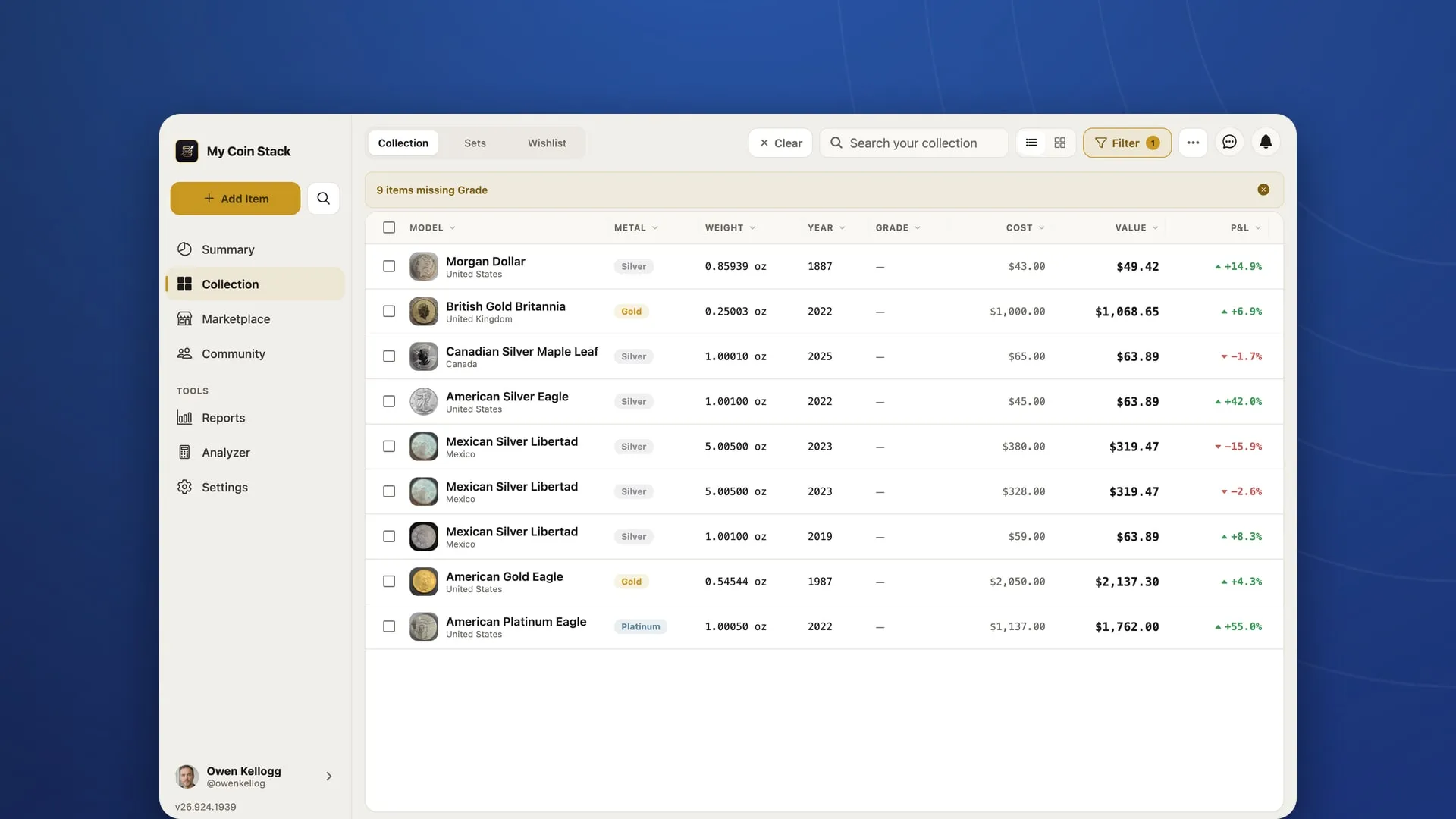This screenshot has width=1456, height=819.
Task: Check the American Silver Eagle row checkbox
Action: (389, 401)
